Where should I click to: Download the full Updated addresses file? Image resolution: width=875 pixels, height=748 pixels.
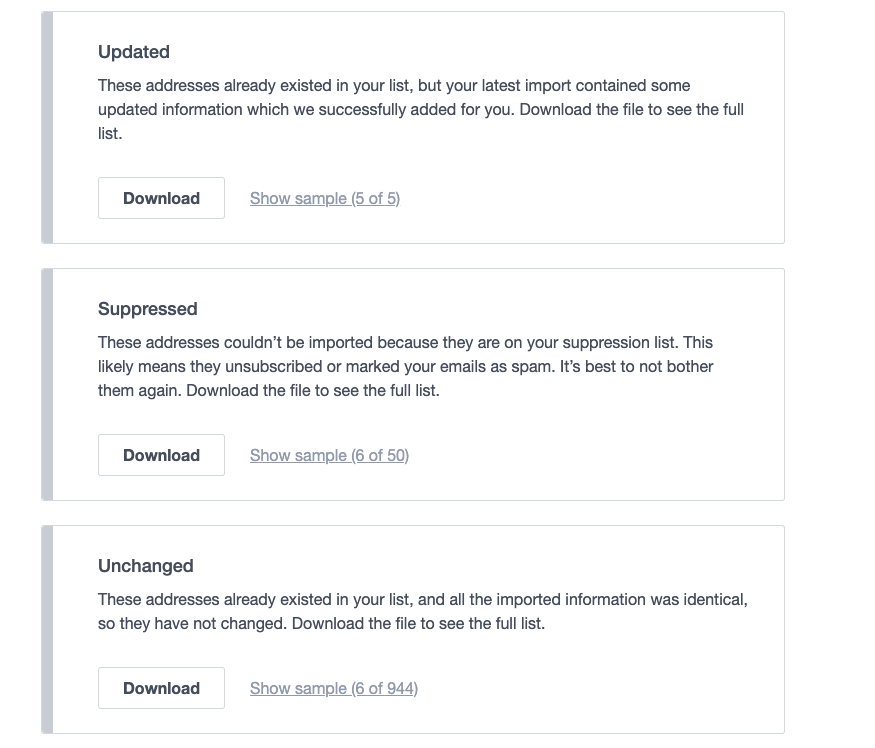(161, 198)
